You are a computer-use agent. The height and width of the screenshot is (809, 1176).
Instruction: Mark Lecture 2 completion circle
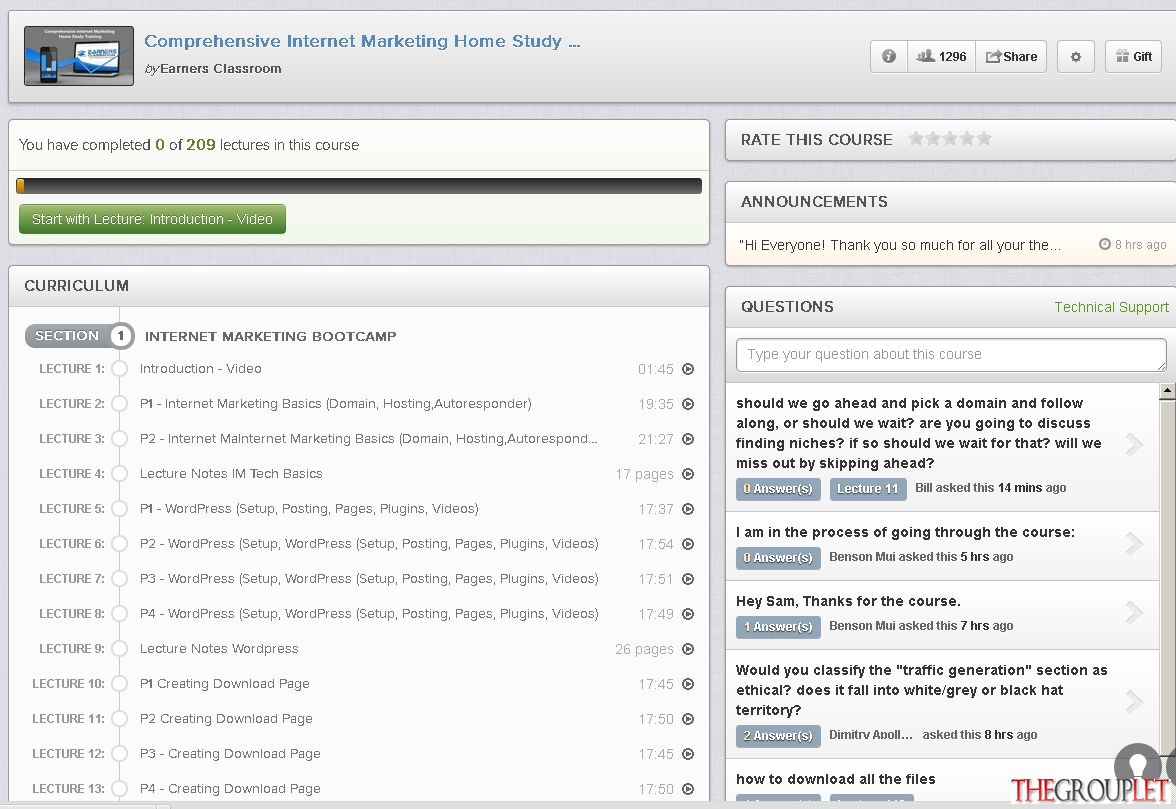119,404
